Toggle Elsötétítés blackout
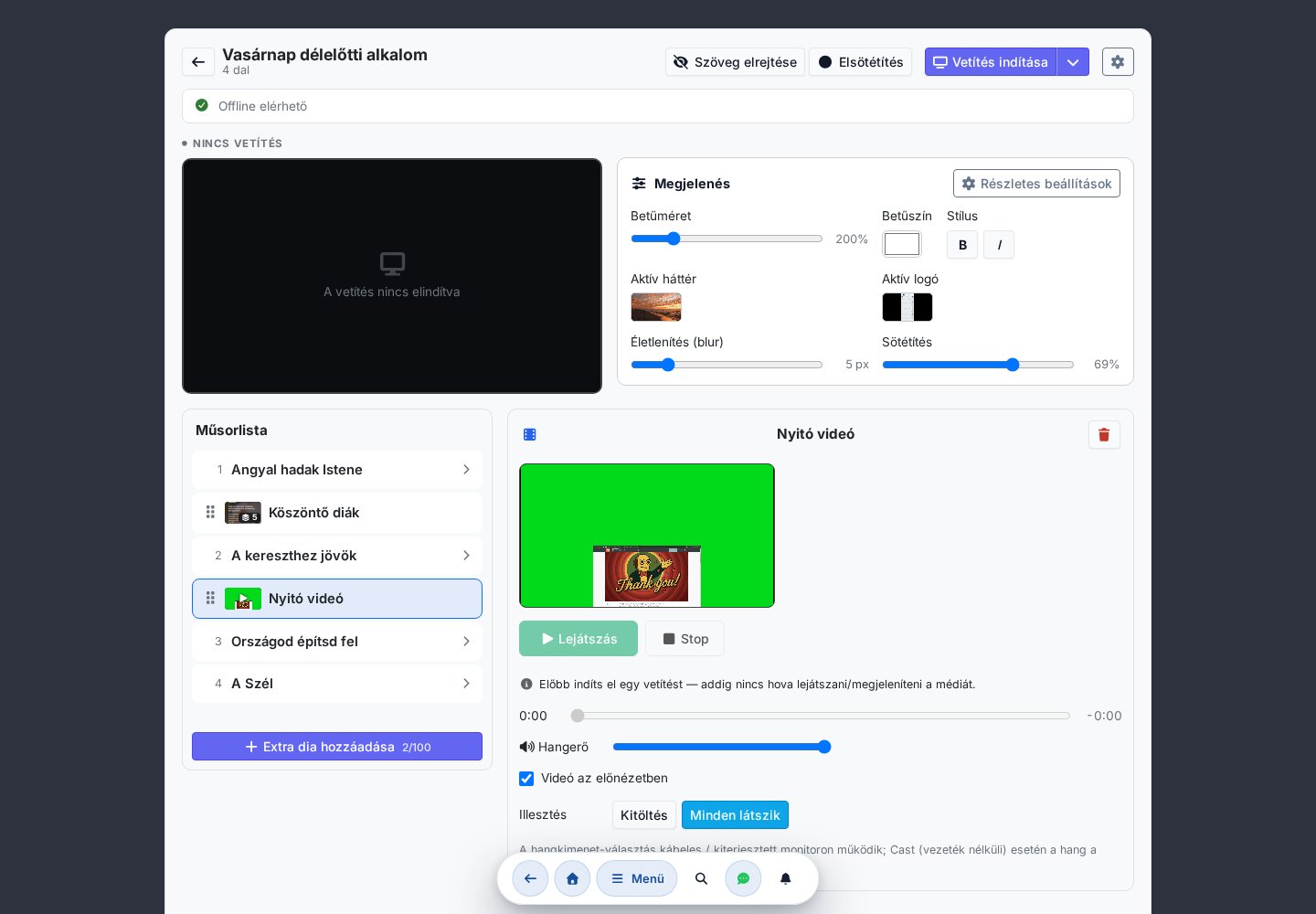The width and height of the screenshot is (1316, 914). coord(860,62)
